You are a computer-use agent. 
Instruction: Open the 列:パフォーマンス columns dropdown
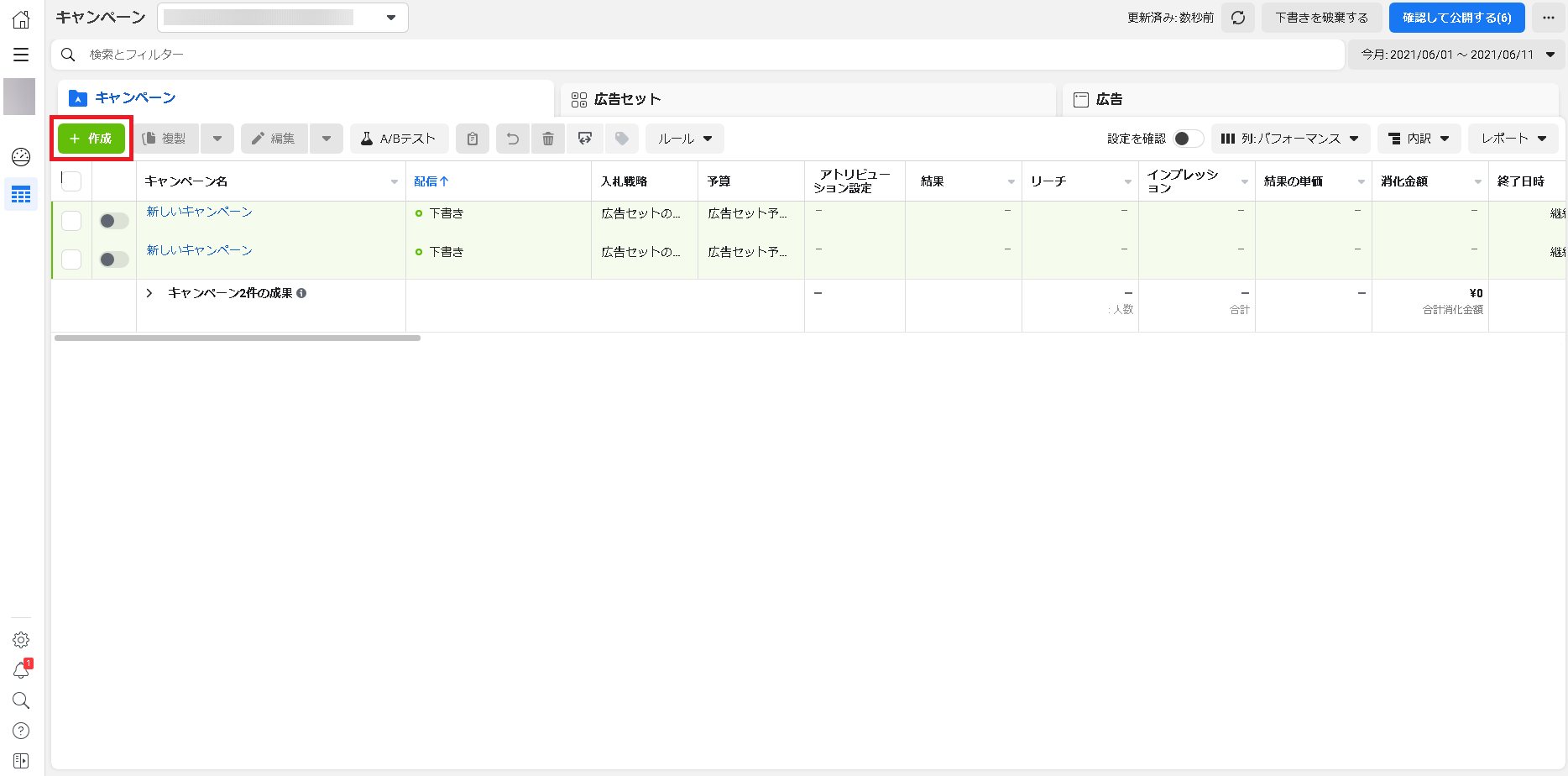point(1290,139)
